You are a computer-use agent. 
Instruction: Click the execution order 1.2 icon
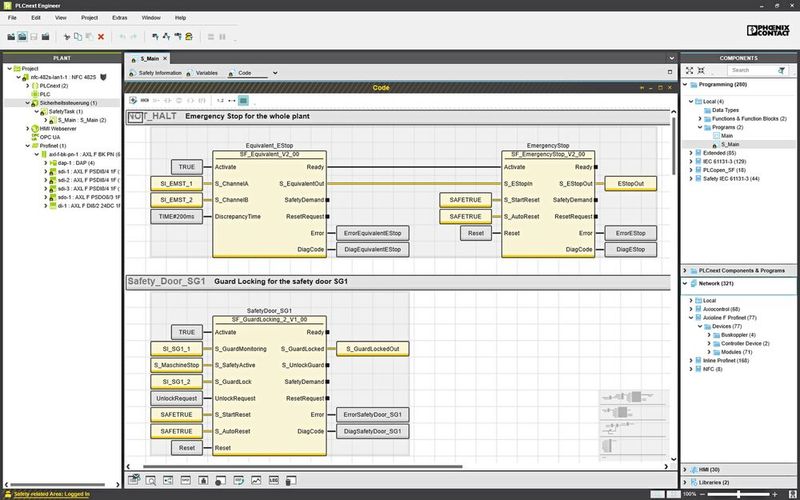click(x=220, y=101)
